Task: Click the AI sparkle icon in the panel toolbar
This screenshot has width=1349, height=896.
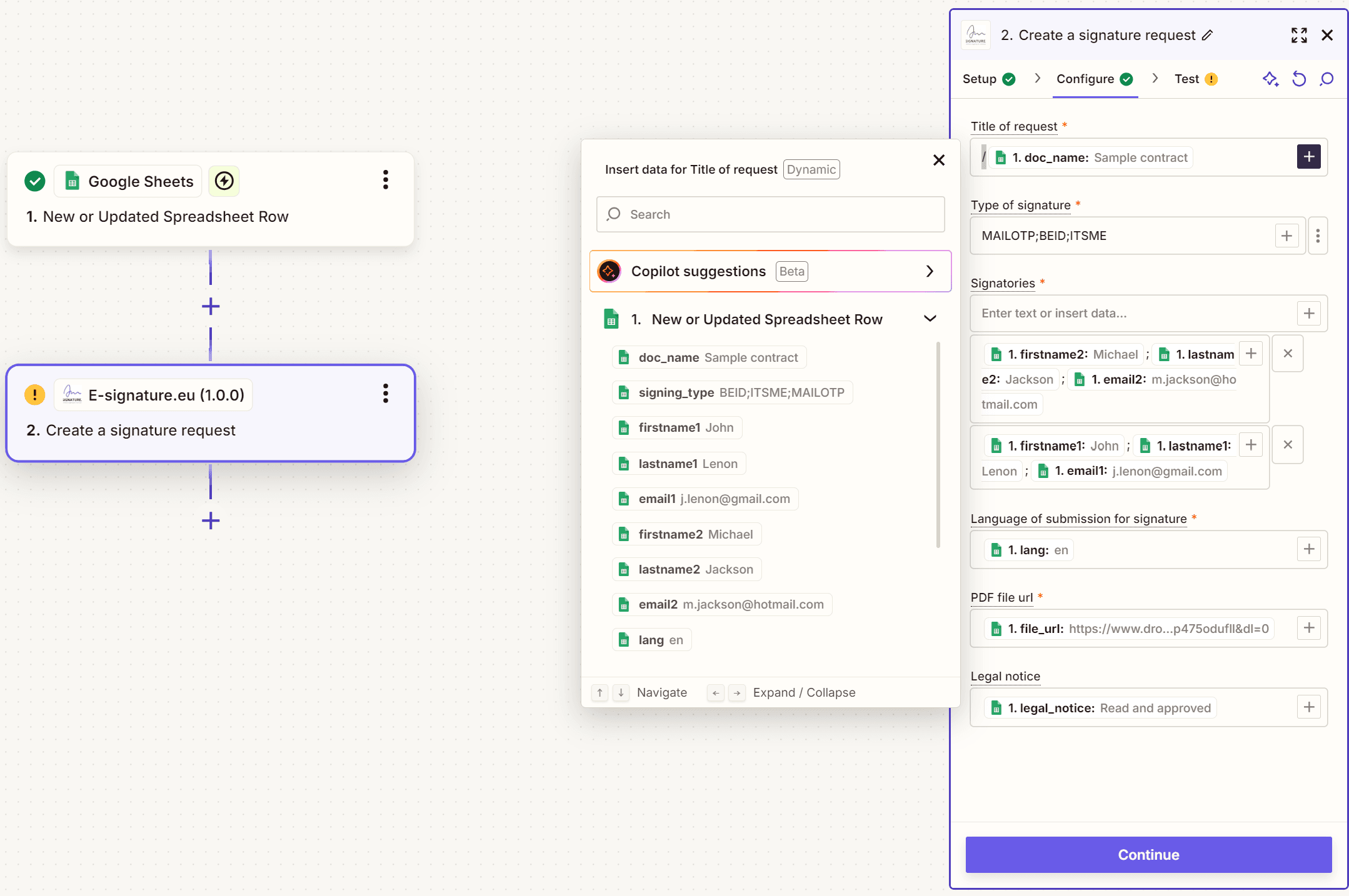Action: tap(1270, 79)
